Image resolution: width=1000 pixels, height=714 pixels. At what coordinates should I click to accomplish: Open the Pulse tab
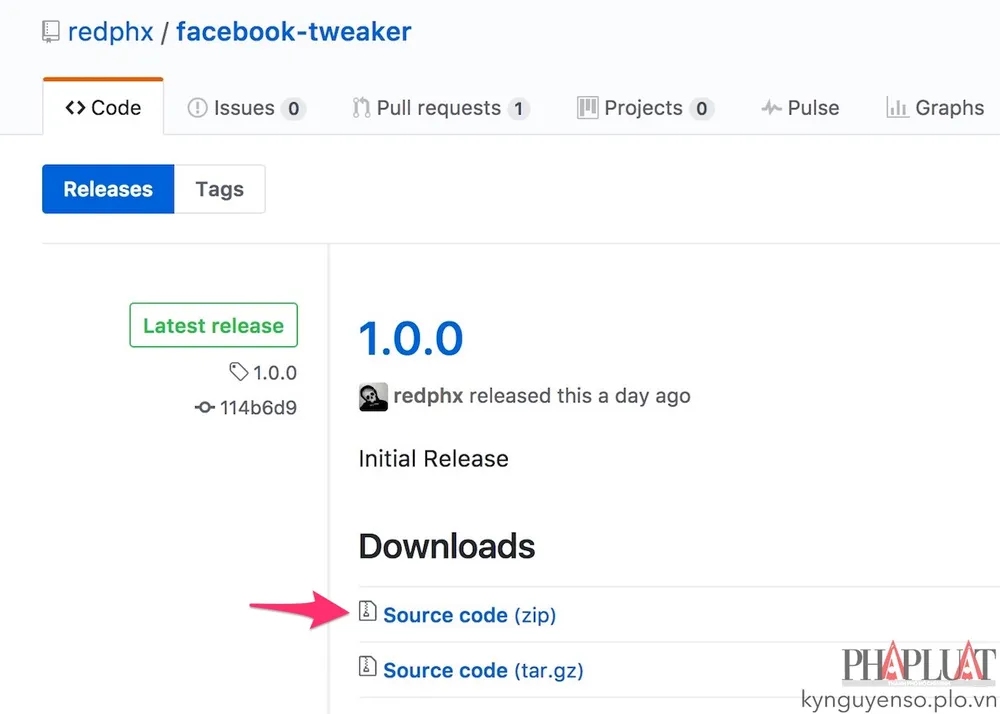click(x=799, y=107)
